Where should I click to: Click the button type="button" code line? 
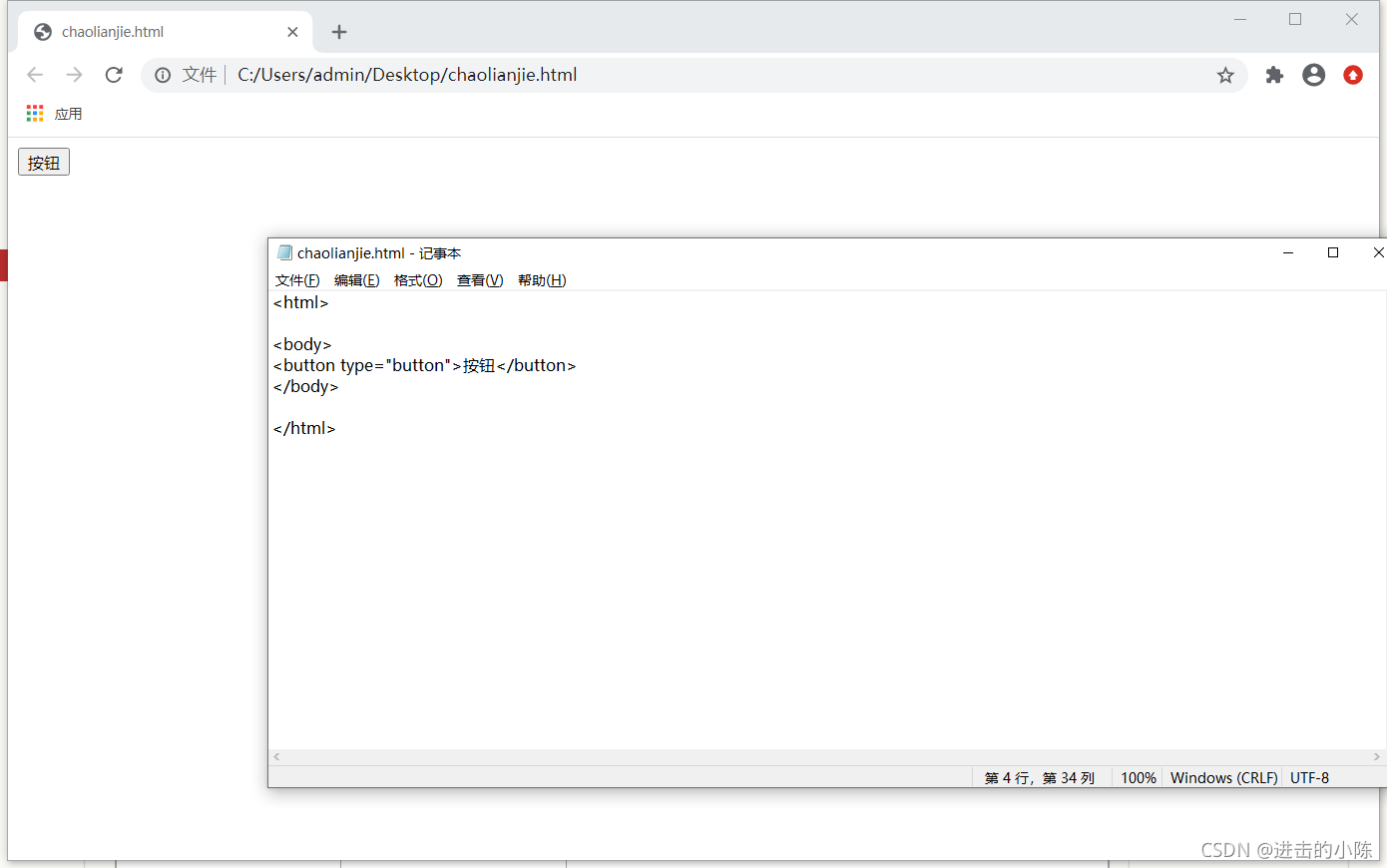click(x=424, y=365)
